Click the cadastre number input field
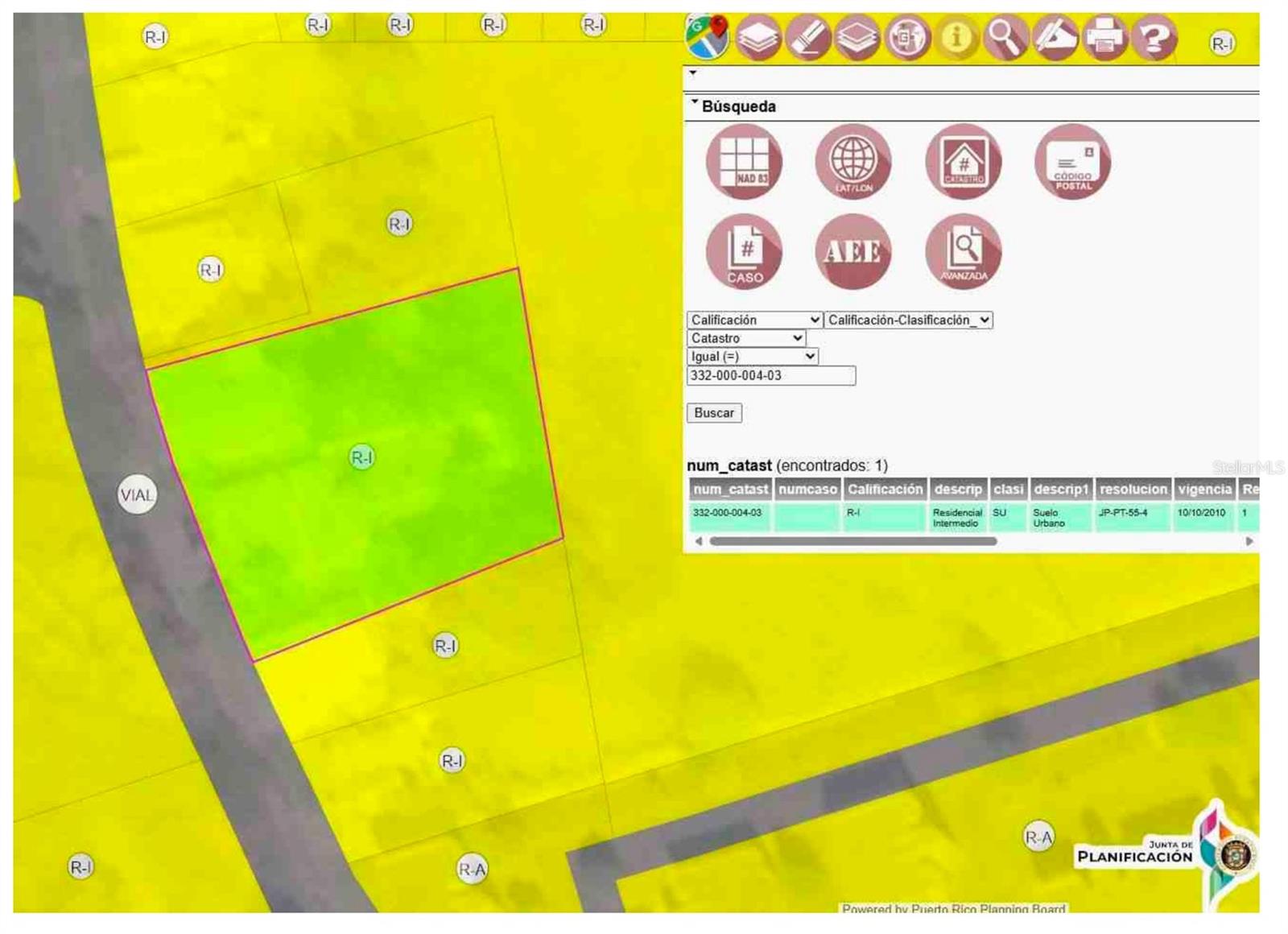The image size is (1288, 934). pos(770,376)
